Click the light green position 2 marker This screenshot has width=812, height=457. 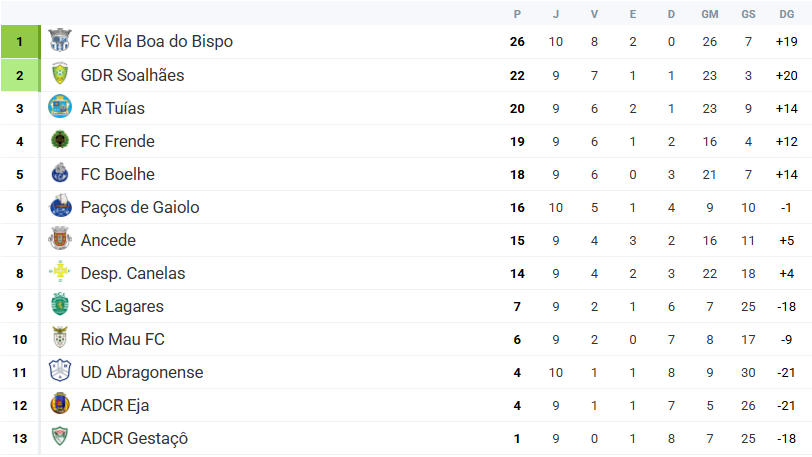point(19,75)
